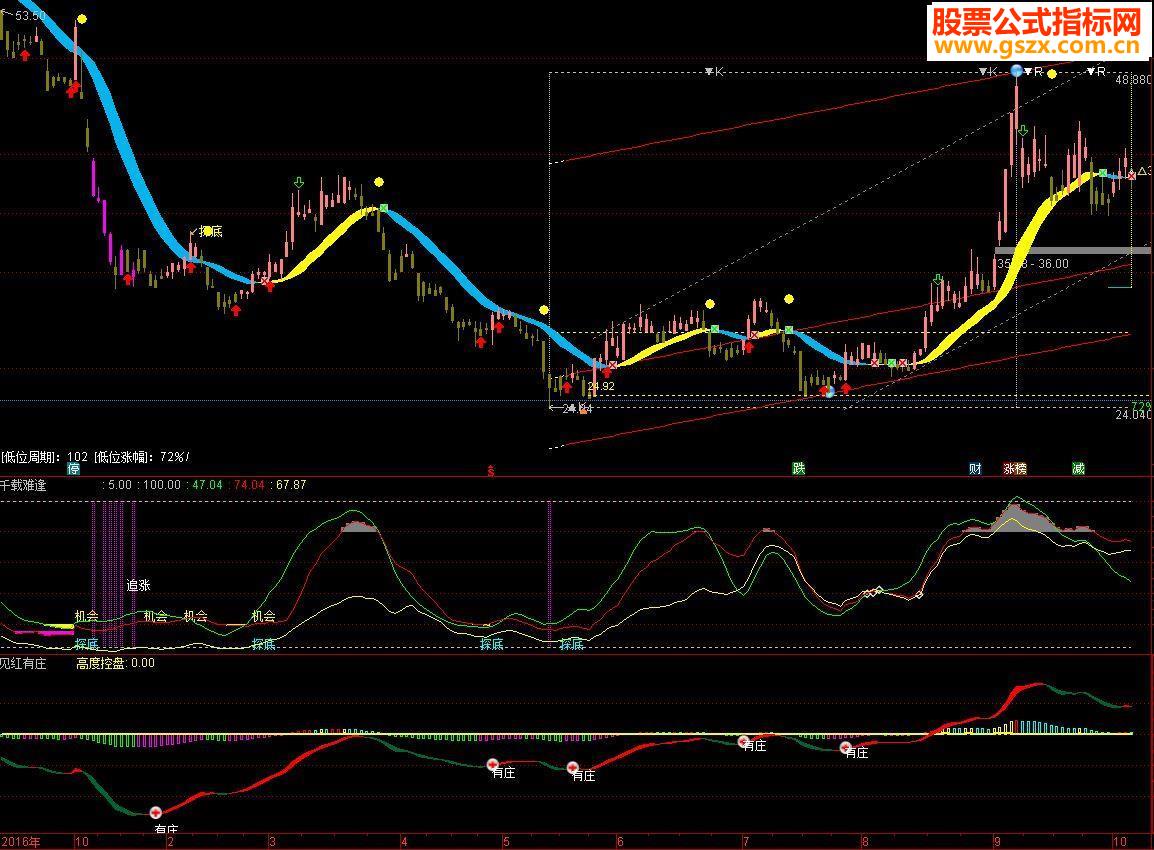This screenshot has height=850, width=1154.
Task: Jump to month 9 on the time axis
Action: coord(997,841)
